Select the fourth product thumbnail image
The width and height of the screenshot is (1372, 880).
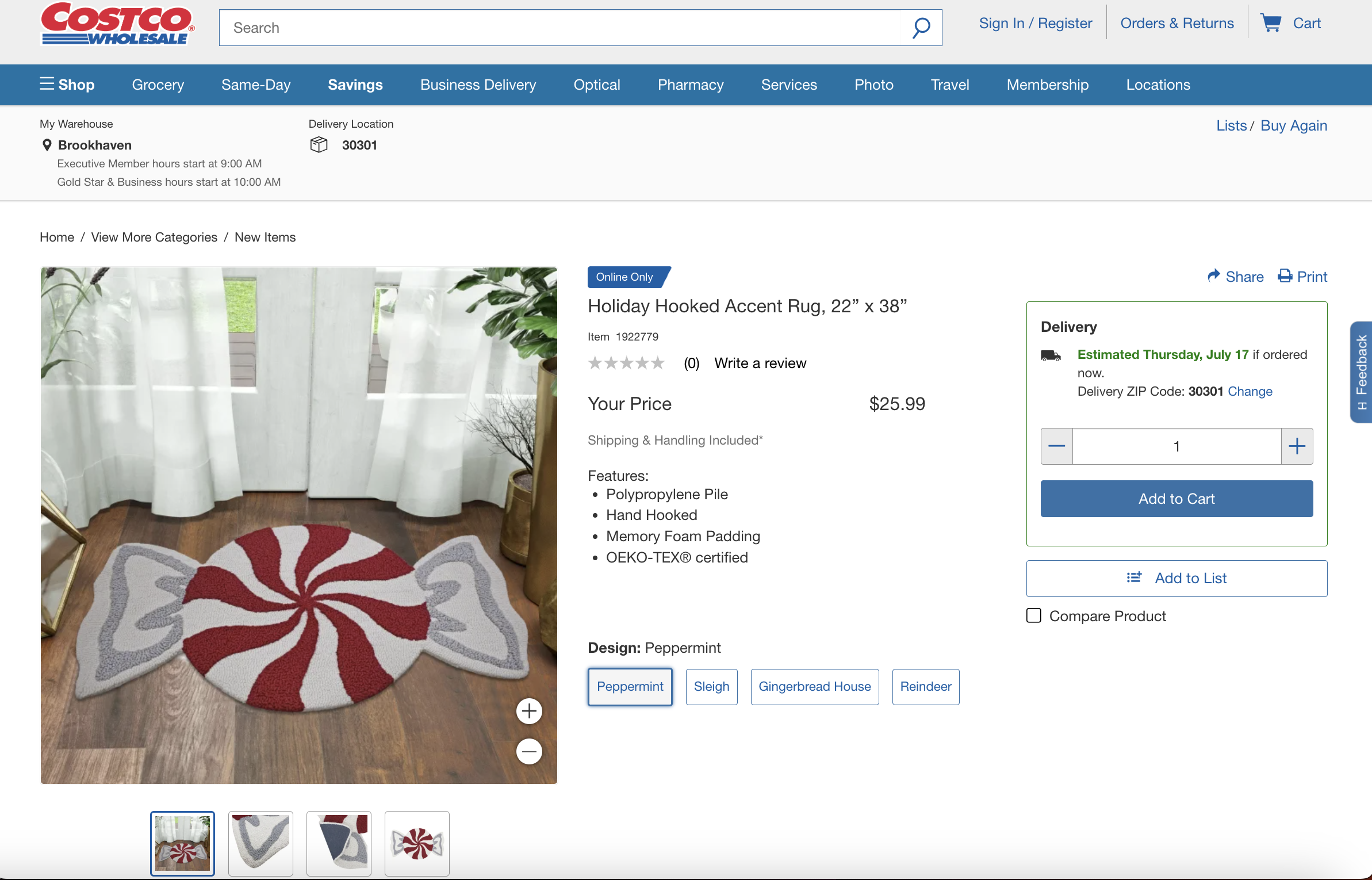click(x=417, y=843)
